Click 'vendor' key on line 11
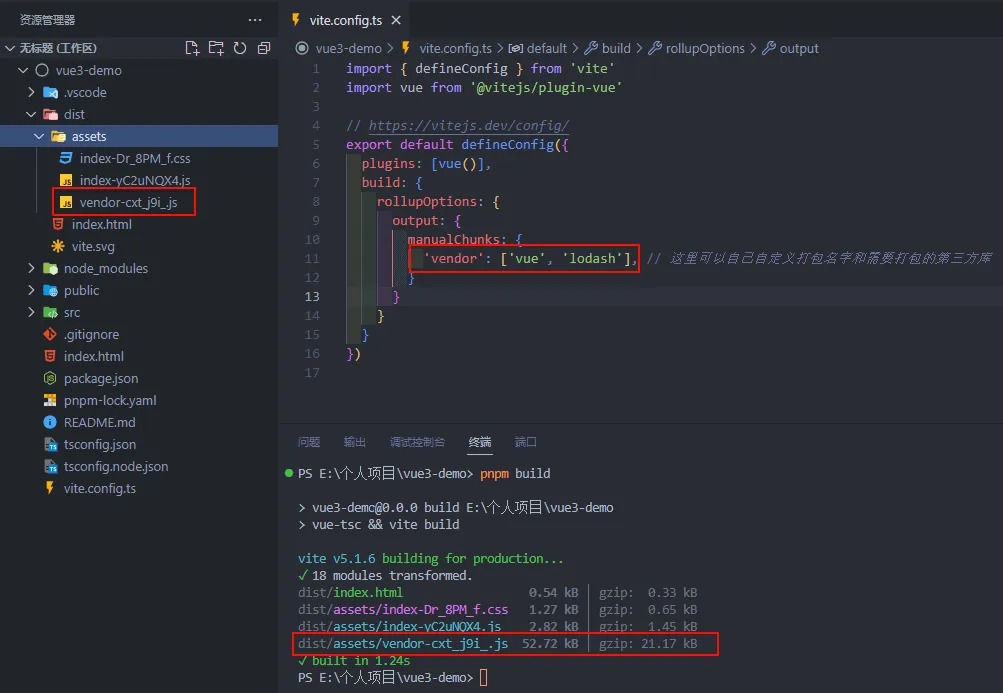1003x693 pixels. click(x=454, y=259)
